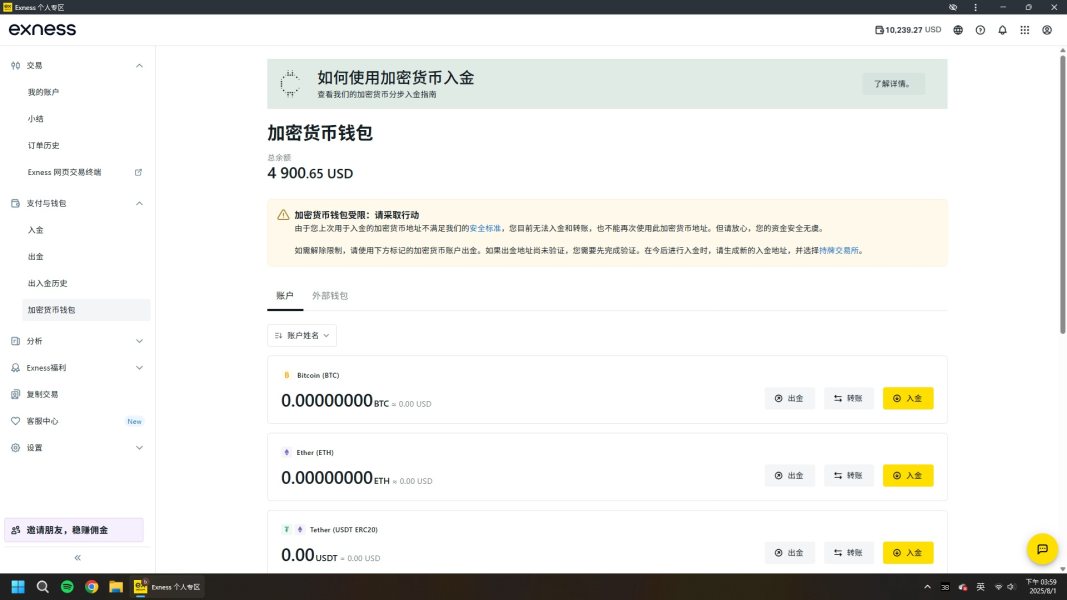Open the 安全标准 link in the warning
The height and width of the screenshot is (600, 1067).
(485, 229)
